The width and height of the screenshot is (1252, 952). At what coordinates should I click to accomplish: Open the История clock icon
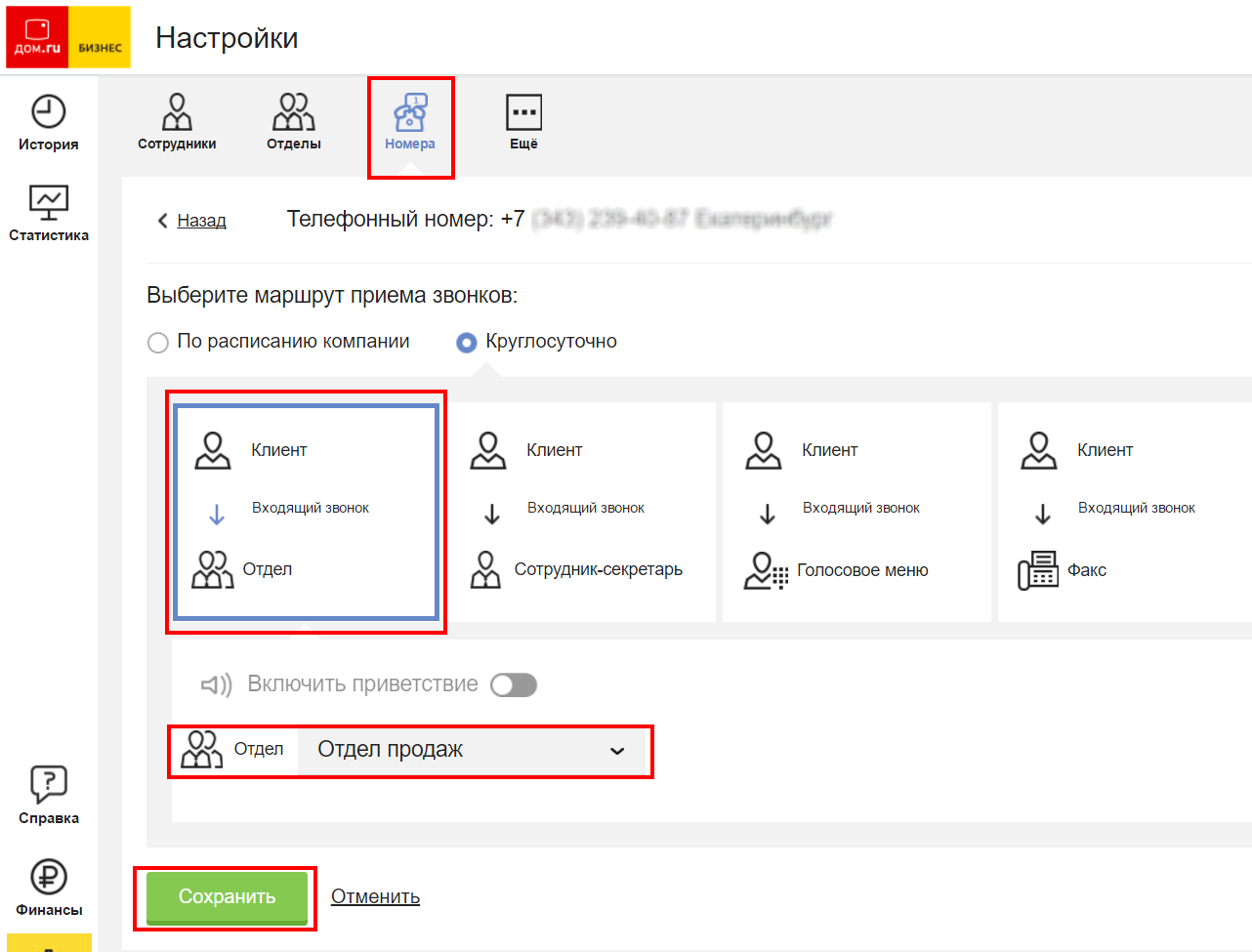point(48,111)
